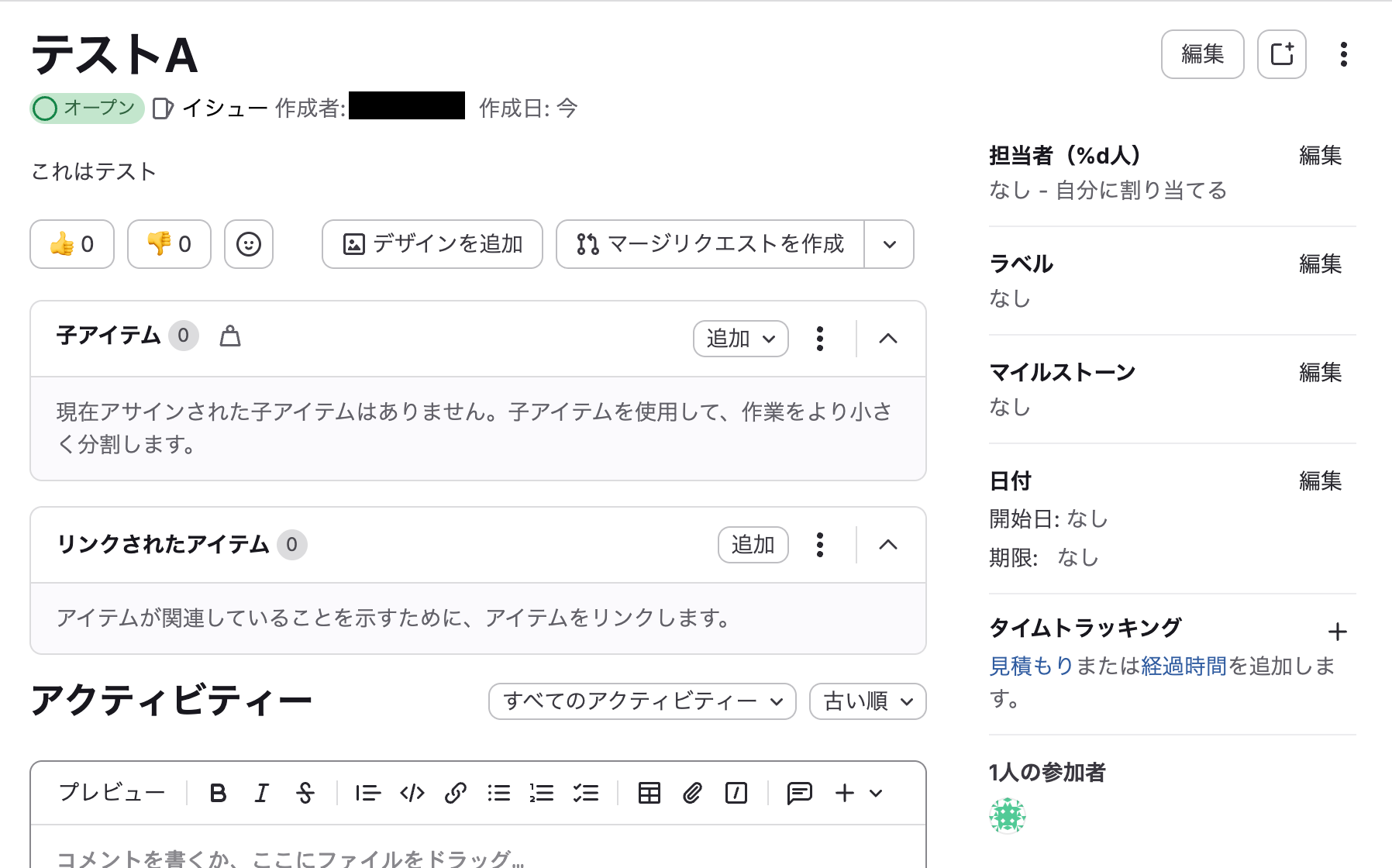The height and width of the screenshot is (868, 1392).
Task: Edit the 日付 field
Action: click(1321, 481)
